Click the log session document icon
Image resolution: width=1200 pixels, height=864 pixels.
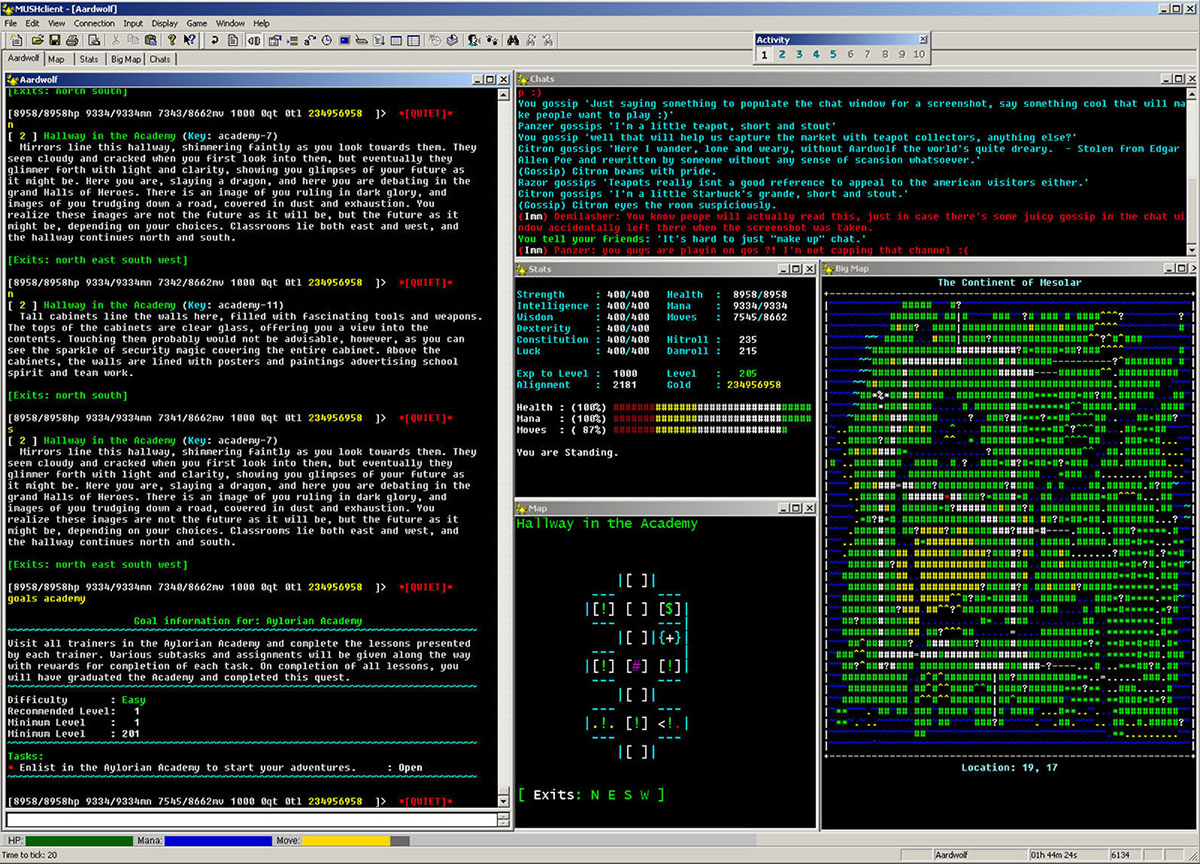[x=233, y=40]
